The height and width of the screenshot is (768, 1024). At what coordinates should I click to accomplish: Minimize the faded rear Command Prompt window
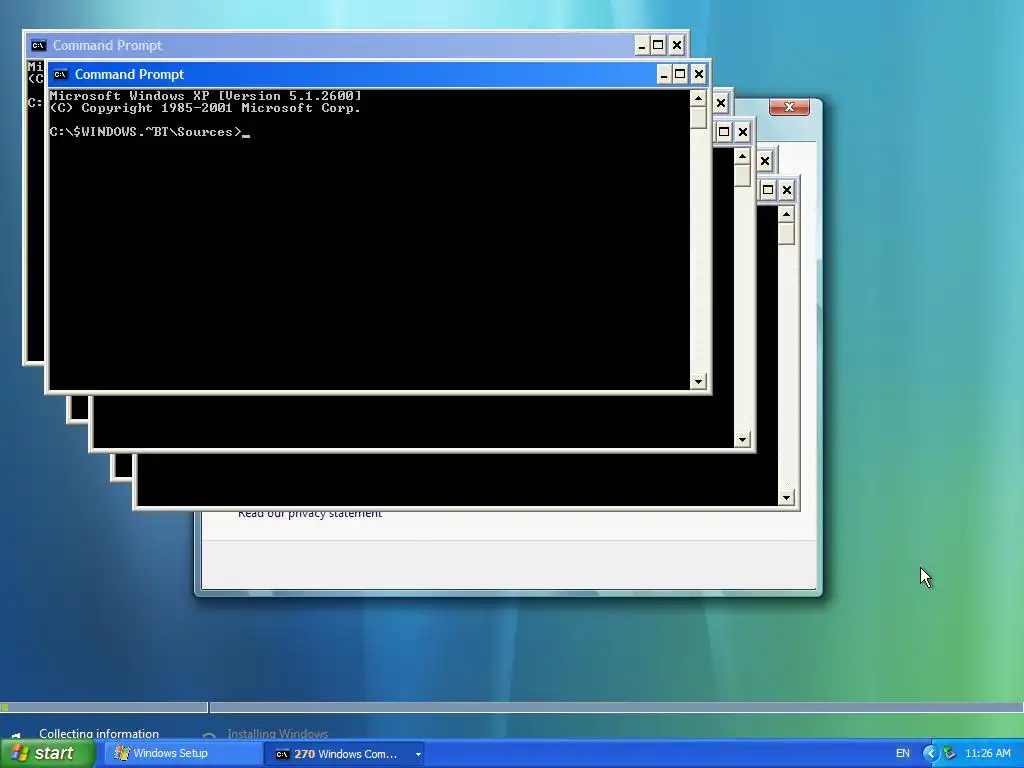(x=642, y=46)
